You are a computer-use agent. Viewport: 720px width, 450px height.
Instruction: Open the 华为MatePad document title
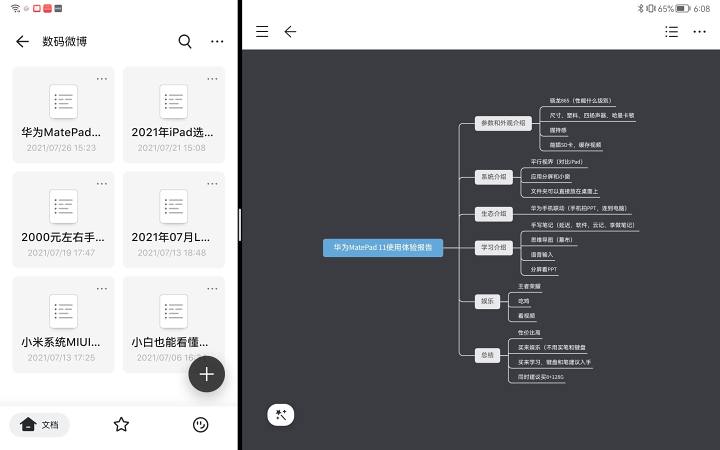(61, 133)
